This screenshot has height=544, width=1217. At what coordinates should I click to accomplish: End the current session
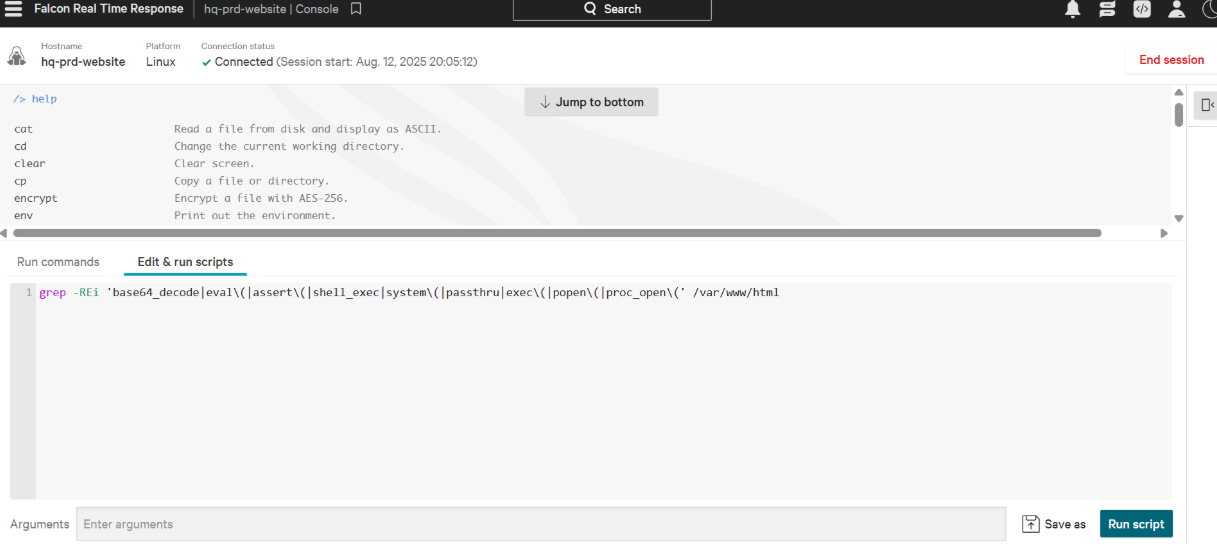click(1171, 60)
